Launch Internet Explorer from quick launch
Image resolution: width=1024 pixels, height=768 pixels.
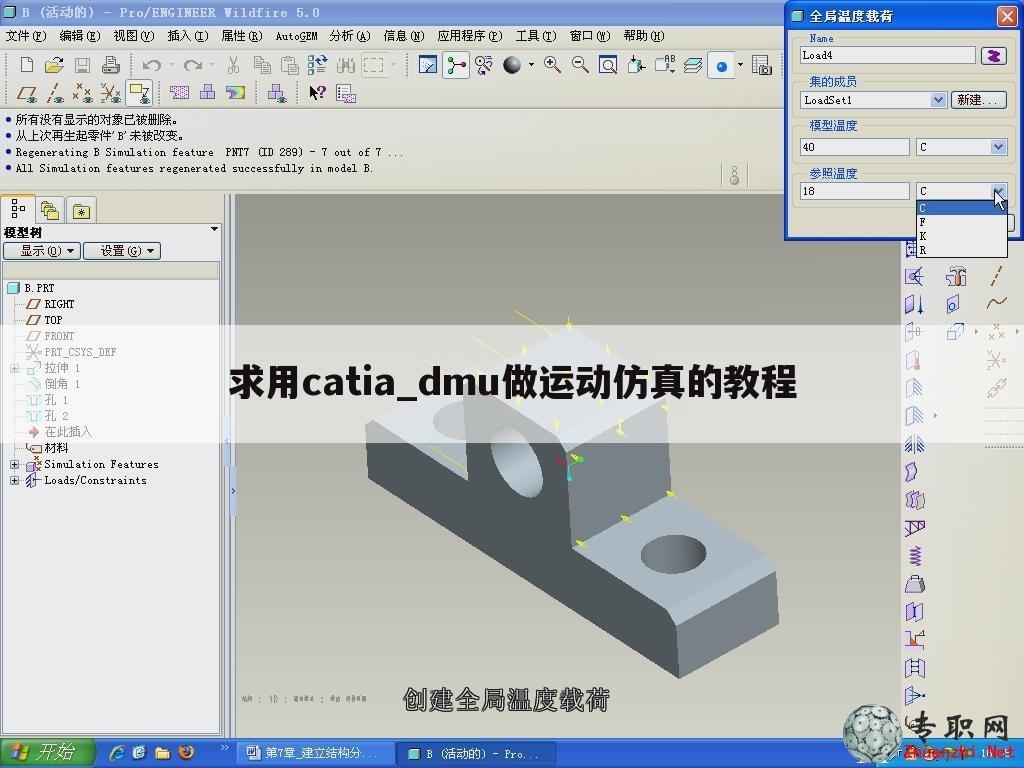pyautogui.click(x=116, y=753)
